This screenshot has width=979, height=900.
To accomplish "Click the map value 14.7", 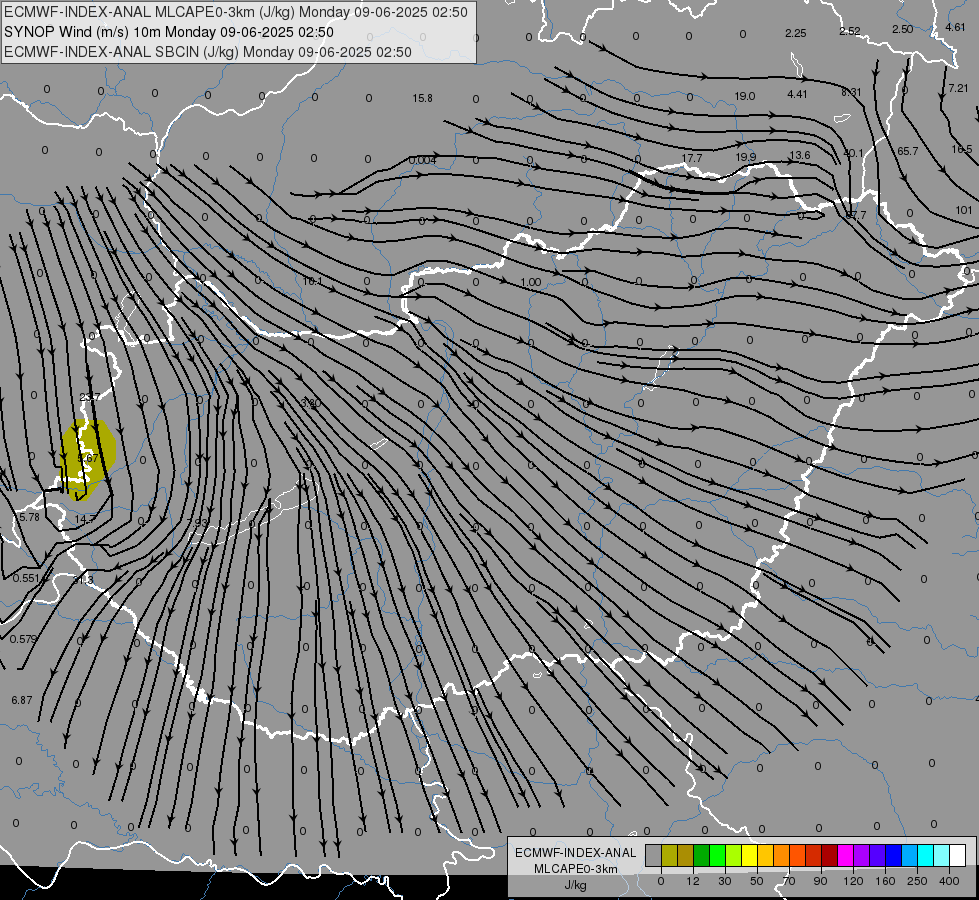I will point(86,519).
